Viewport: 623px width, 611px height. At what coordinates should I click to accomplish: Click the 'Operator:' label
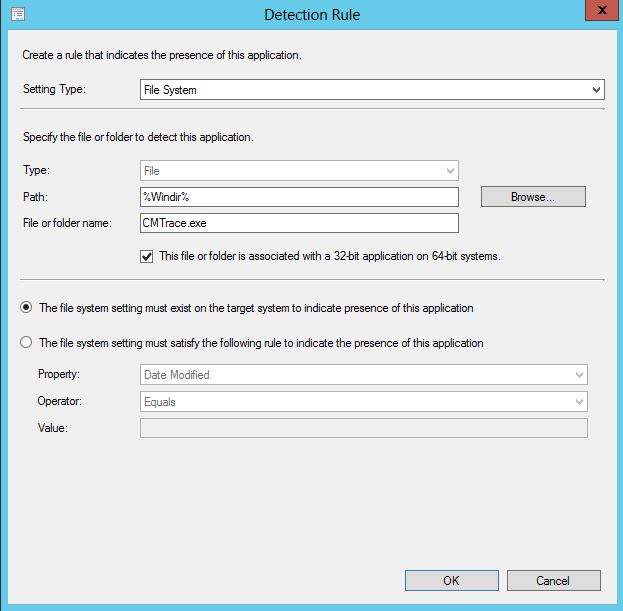[x=60, y=401]
